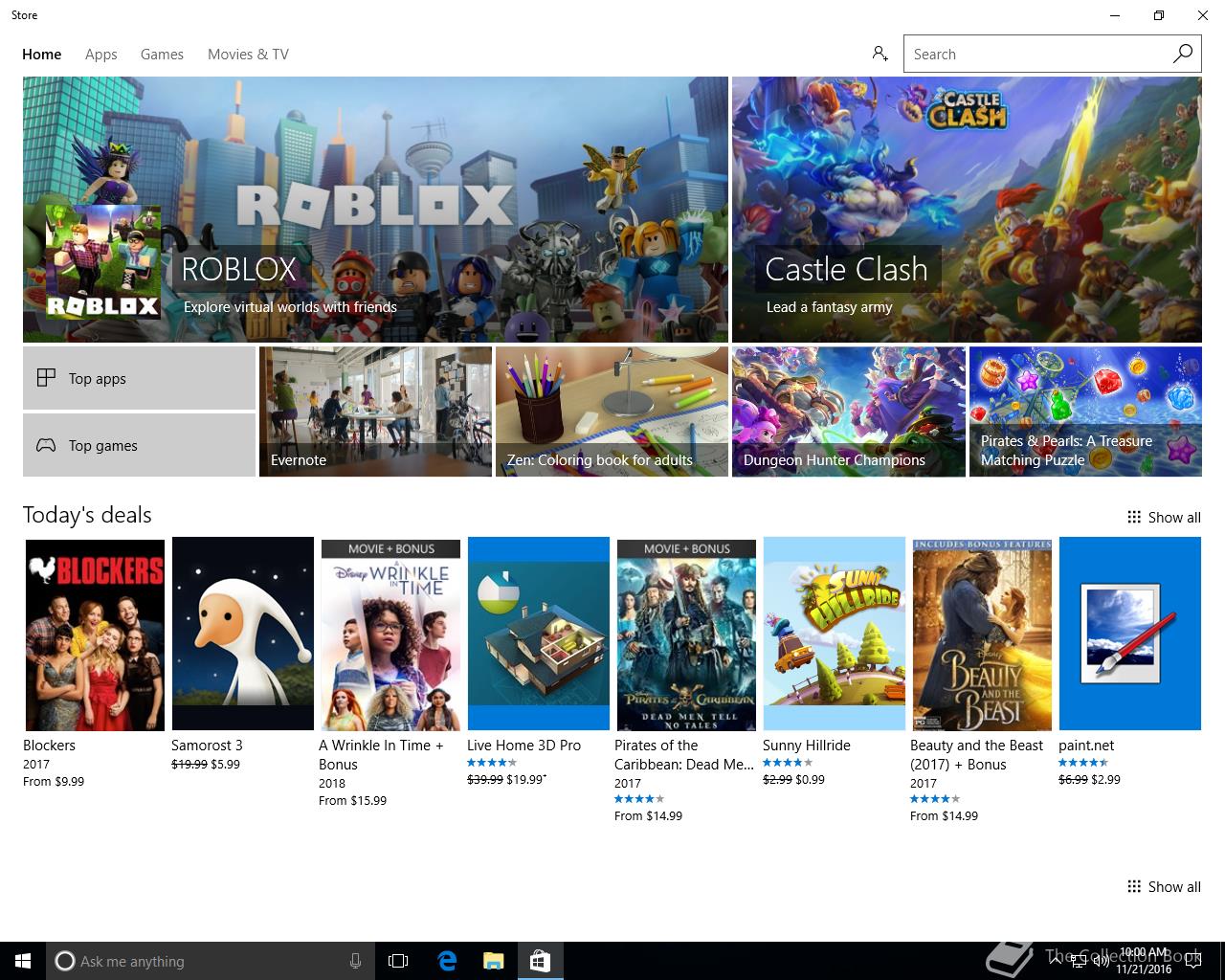Click Blockers 'From $9.99' price
The height and width of the screenshot is (980, 1225).
coord(54,781)
